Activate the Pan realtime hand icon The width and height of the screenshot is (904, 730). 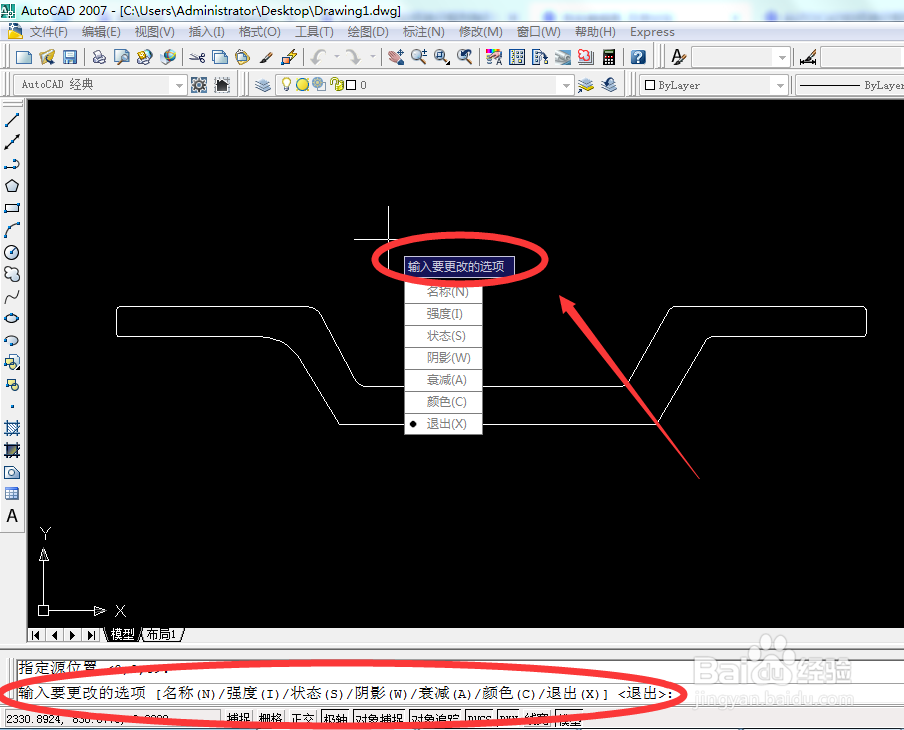396,57
